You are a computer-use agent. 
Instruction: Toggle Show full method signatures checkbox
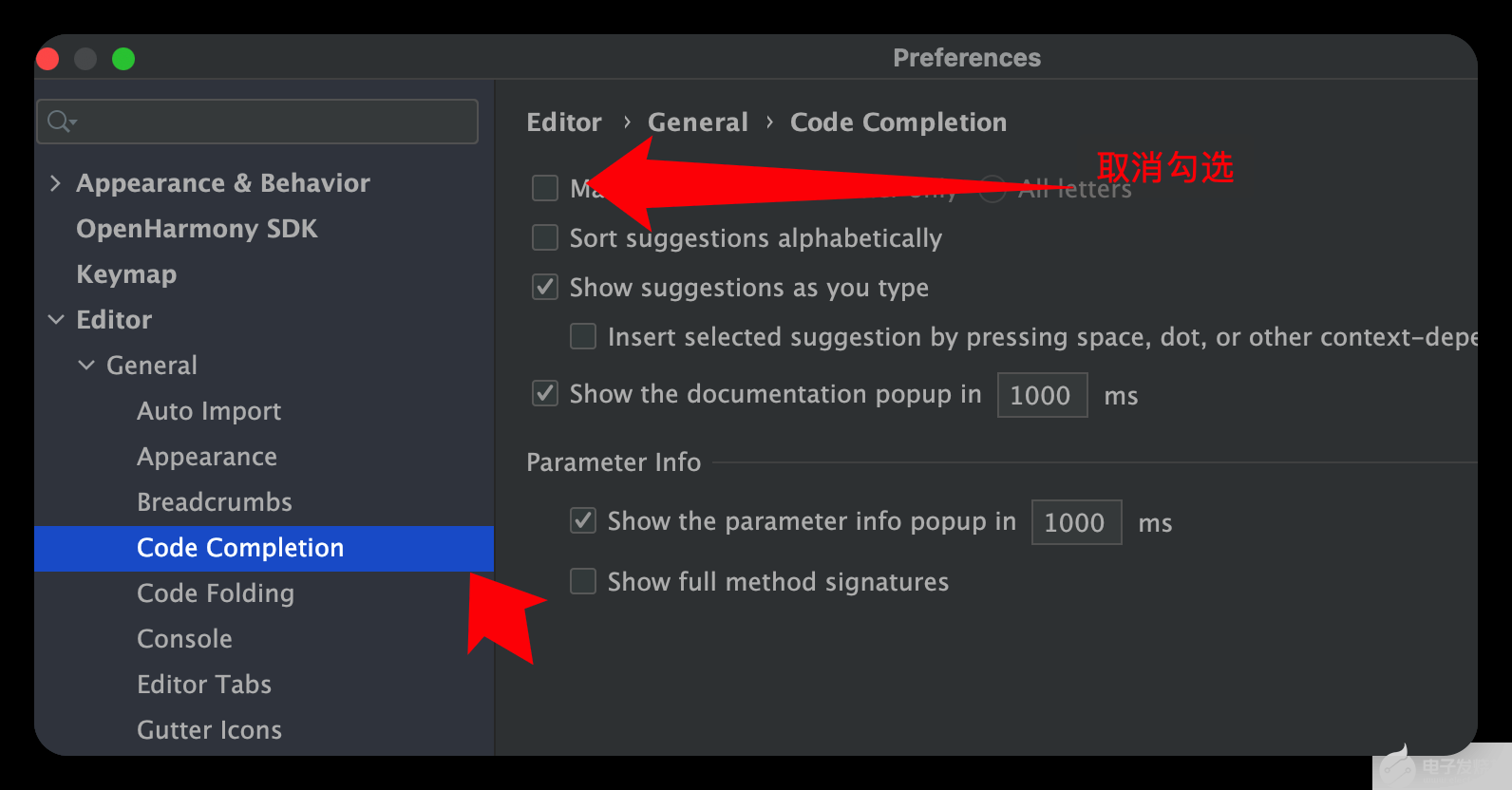click(x=583, y=581)
